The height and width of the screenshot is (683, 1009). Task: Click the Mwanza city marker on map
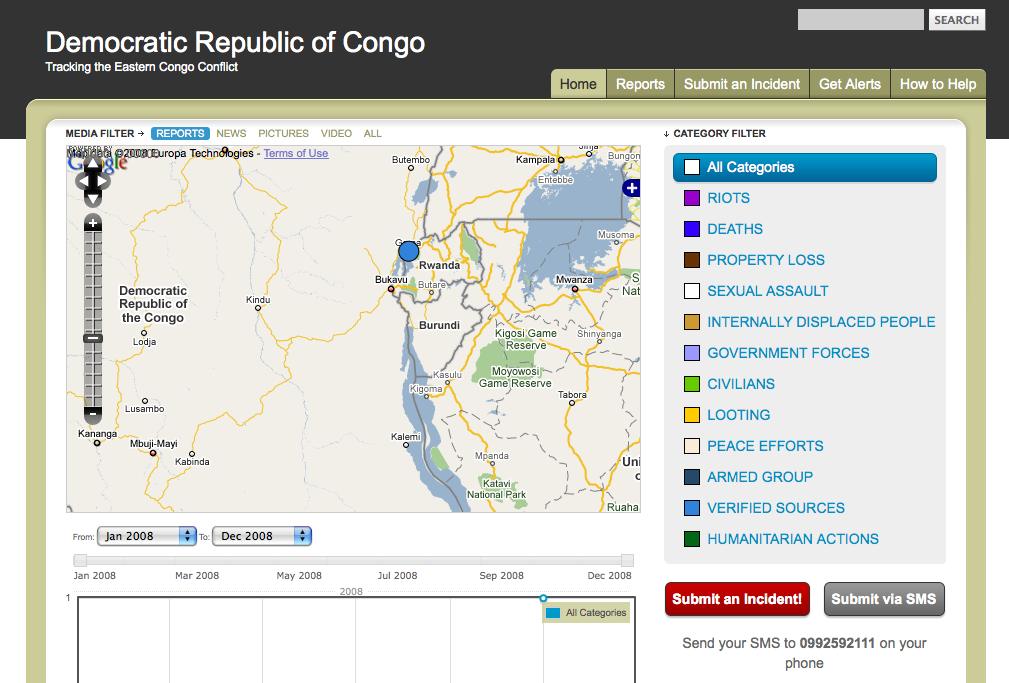(575, 289)
